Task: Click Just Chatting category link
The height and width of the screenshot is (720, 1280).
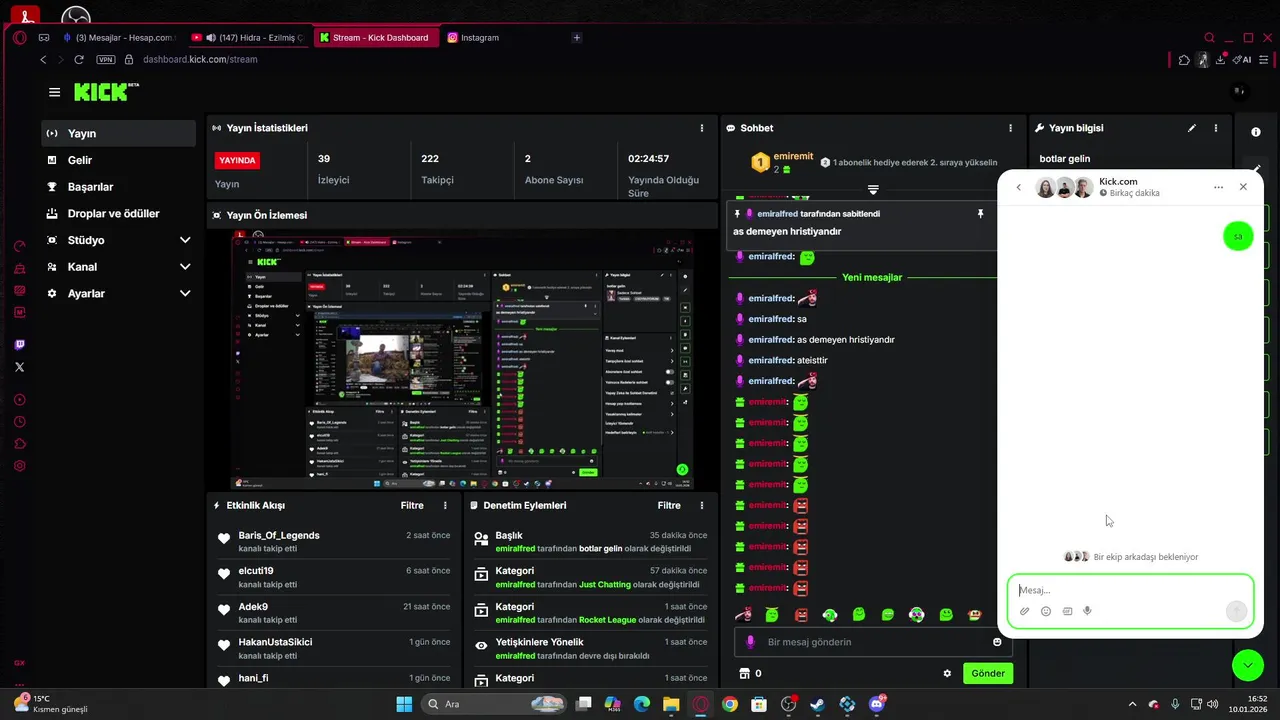Action: (x=605, y=584)
